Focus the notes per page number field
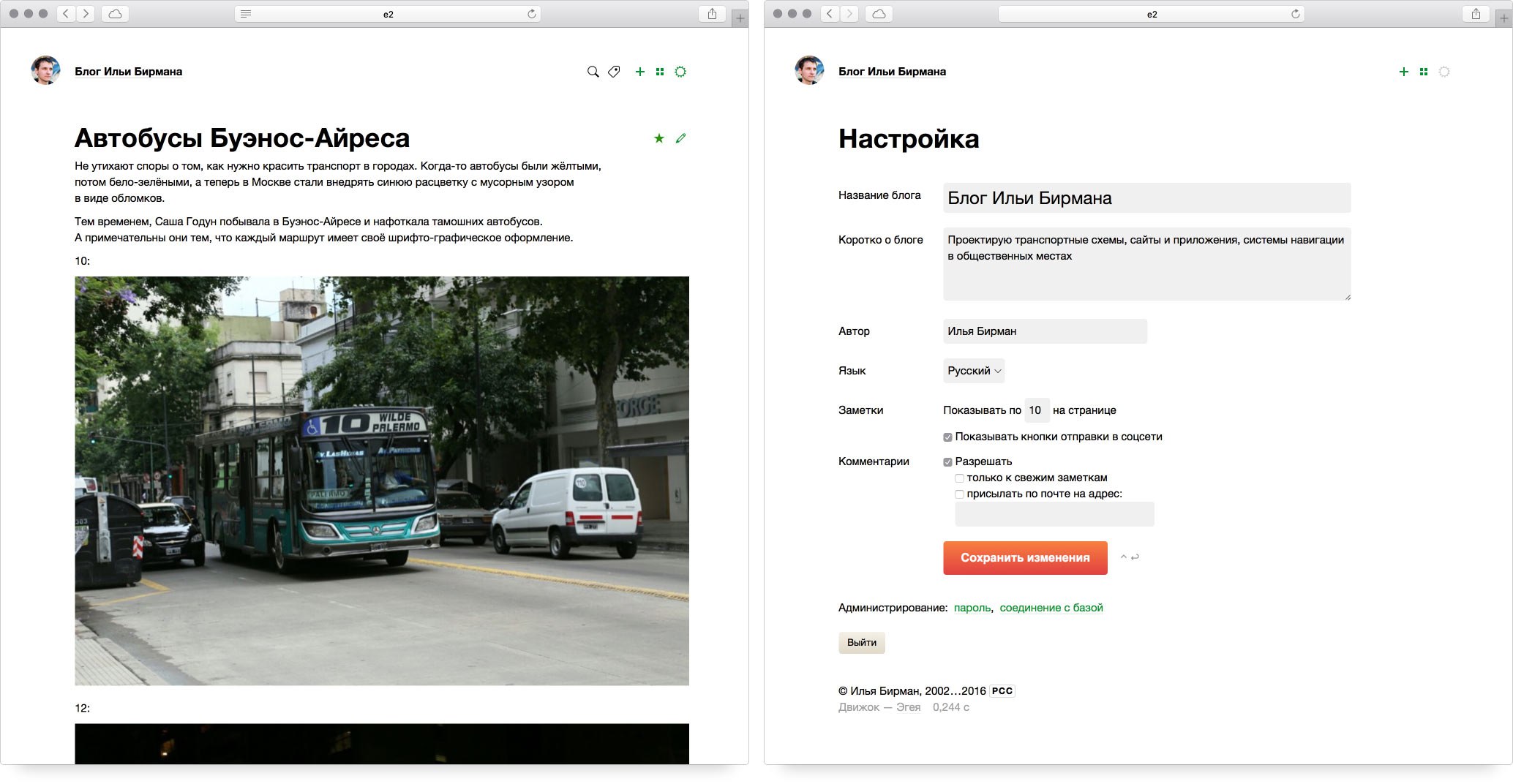 click(1037, 410)
